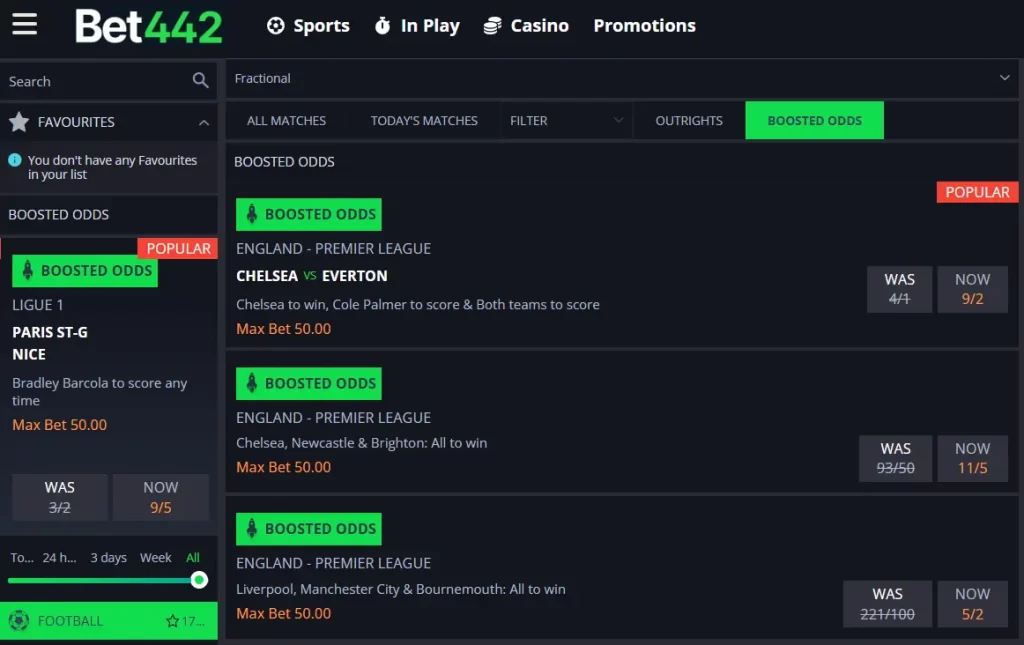Switch to the Outrights tab

pos(689,121)
